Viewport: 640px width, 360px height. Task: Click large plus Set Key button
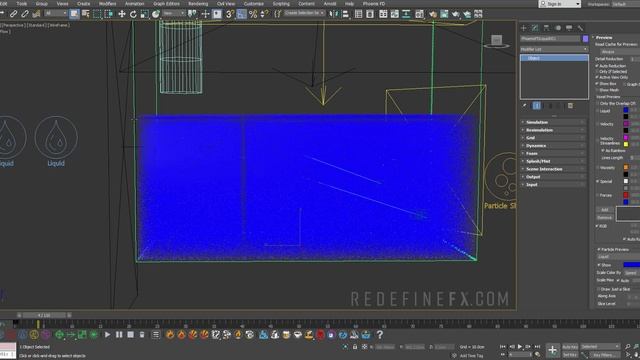tap(552, 350)
